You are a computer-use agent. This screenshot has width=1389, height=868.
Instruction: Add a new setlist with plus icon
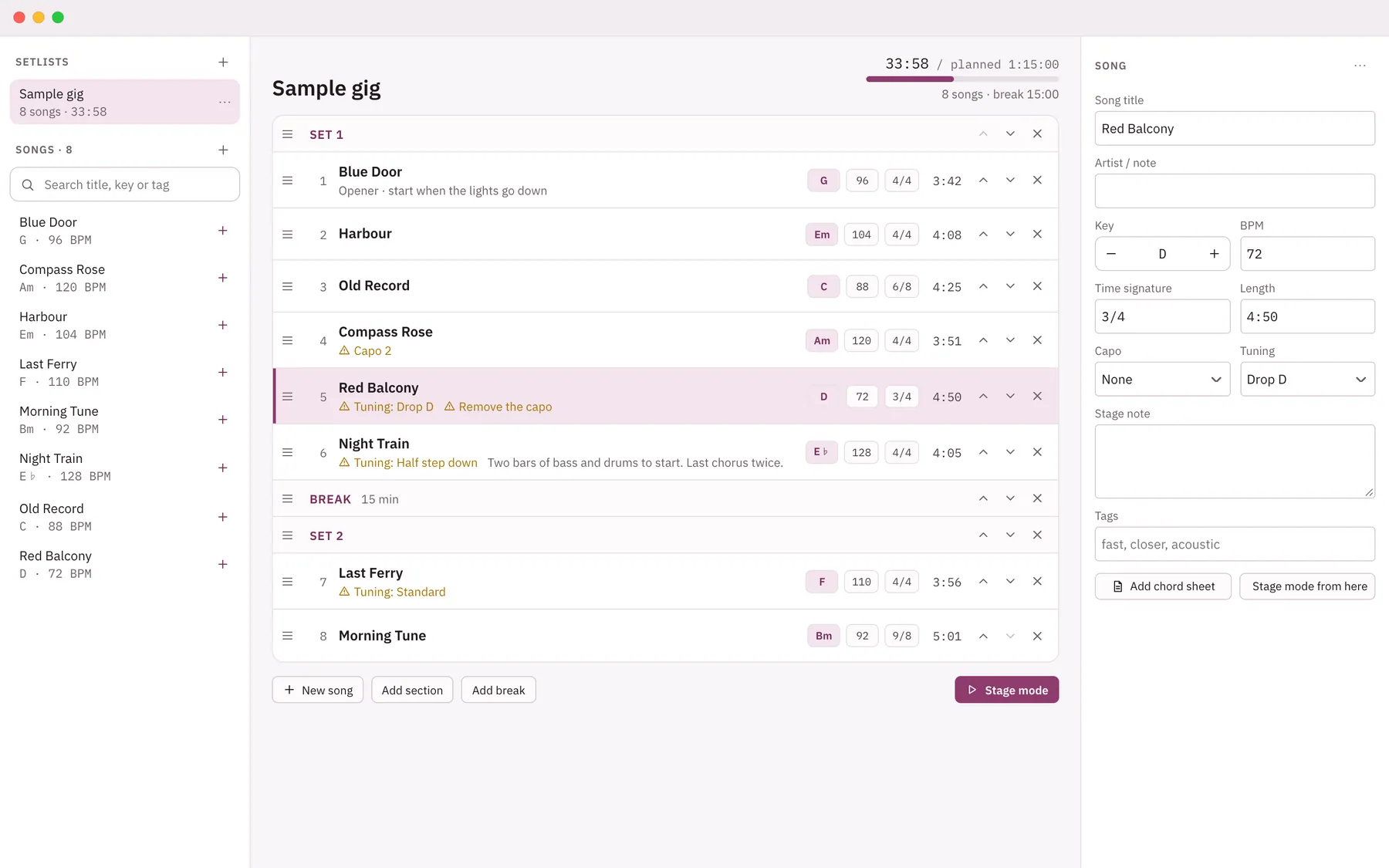point(223,62)
